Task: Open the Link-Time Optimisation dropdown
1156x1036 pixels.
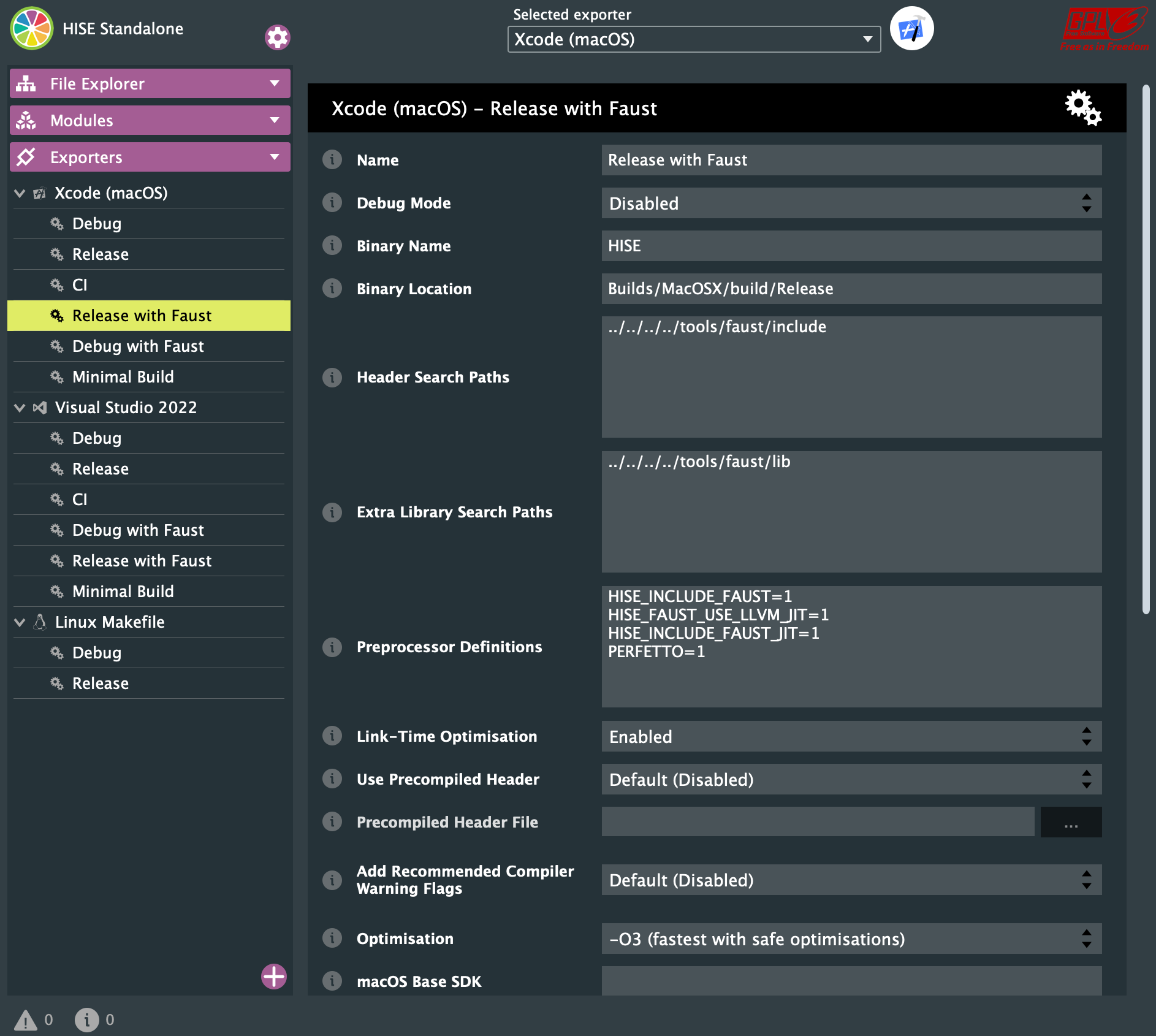Action: tap(851, 736)
